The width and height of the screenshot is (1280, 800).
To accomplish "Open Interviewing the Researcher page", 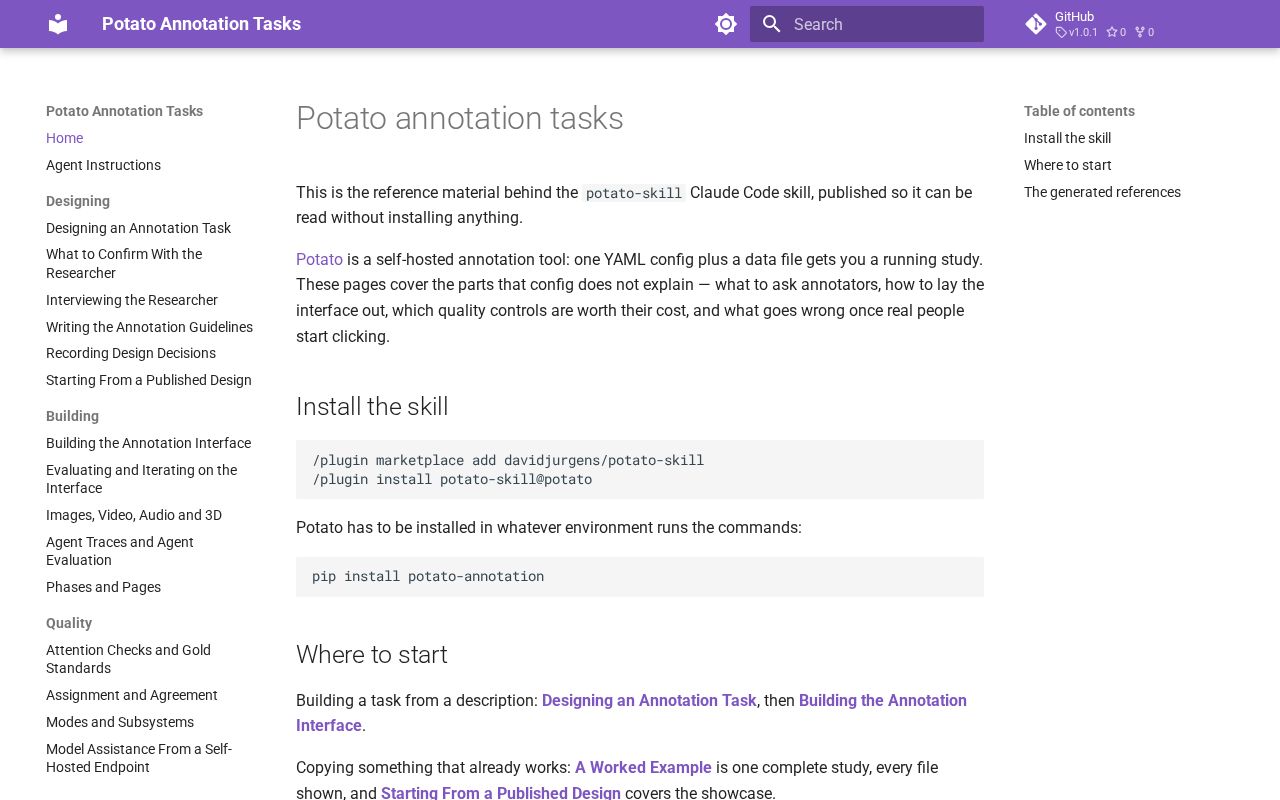I will [x=132, y=300].
